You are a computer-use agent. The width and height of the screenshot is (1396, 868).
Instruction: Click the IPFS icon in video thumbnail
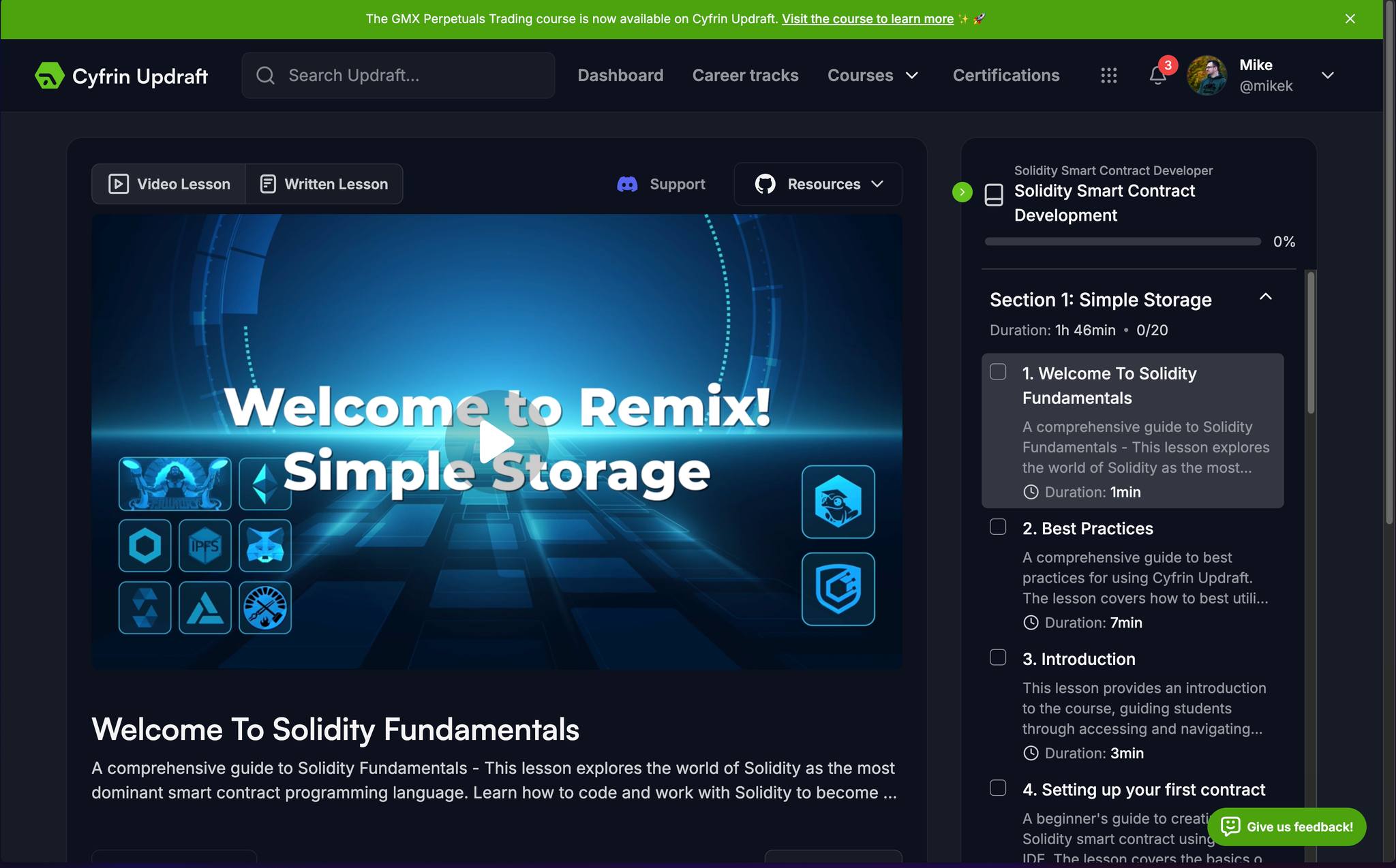click(205, 546)
